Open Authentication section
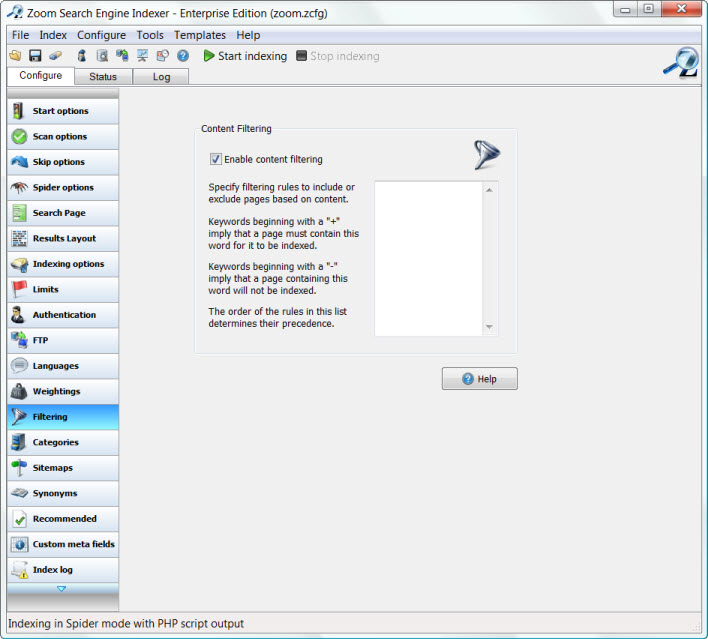The width and height of the screenshot is (708, 639). click(63, 315)
